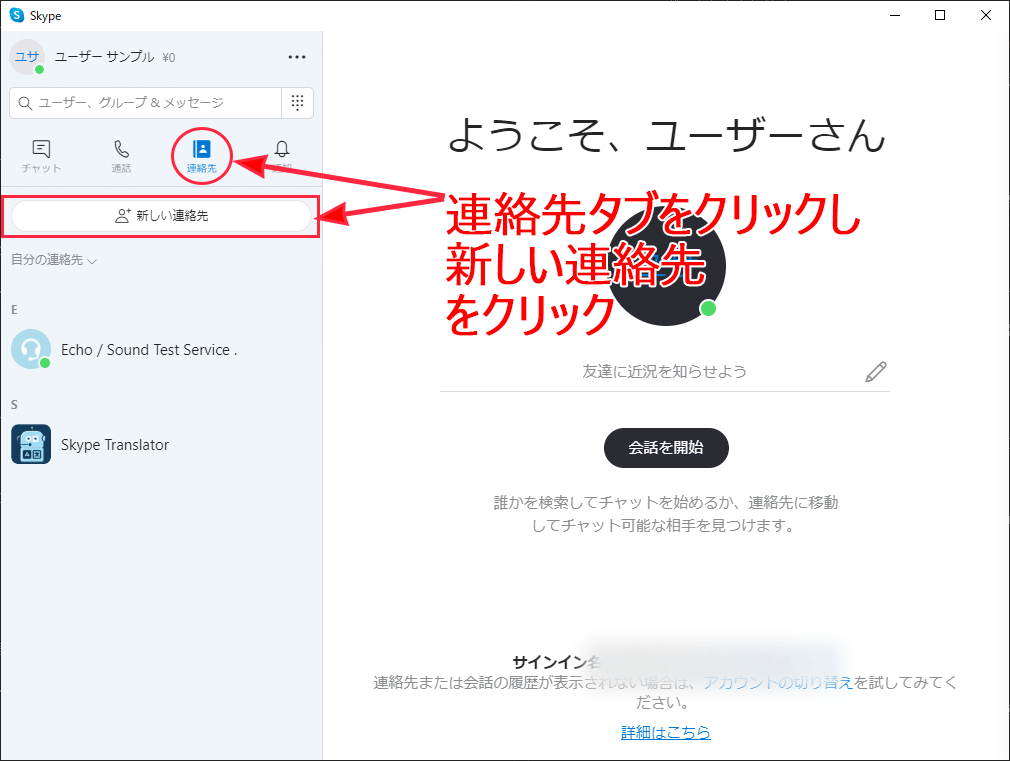Expand the 自分の連絡先 filter dropdown

[x=54, y=261]
